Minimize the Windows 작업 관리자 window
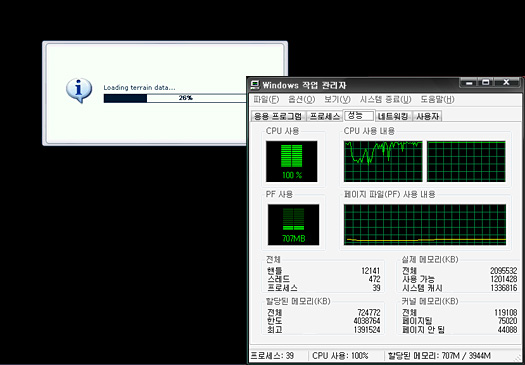The width and height of the screenshot is (525, 365). pos(469,82)
